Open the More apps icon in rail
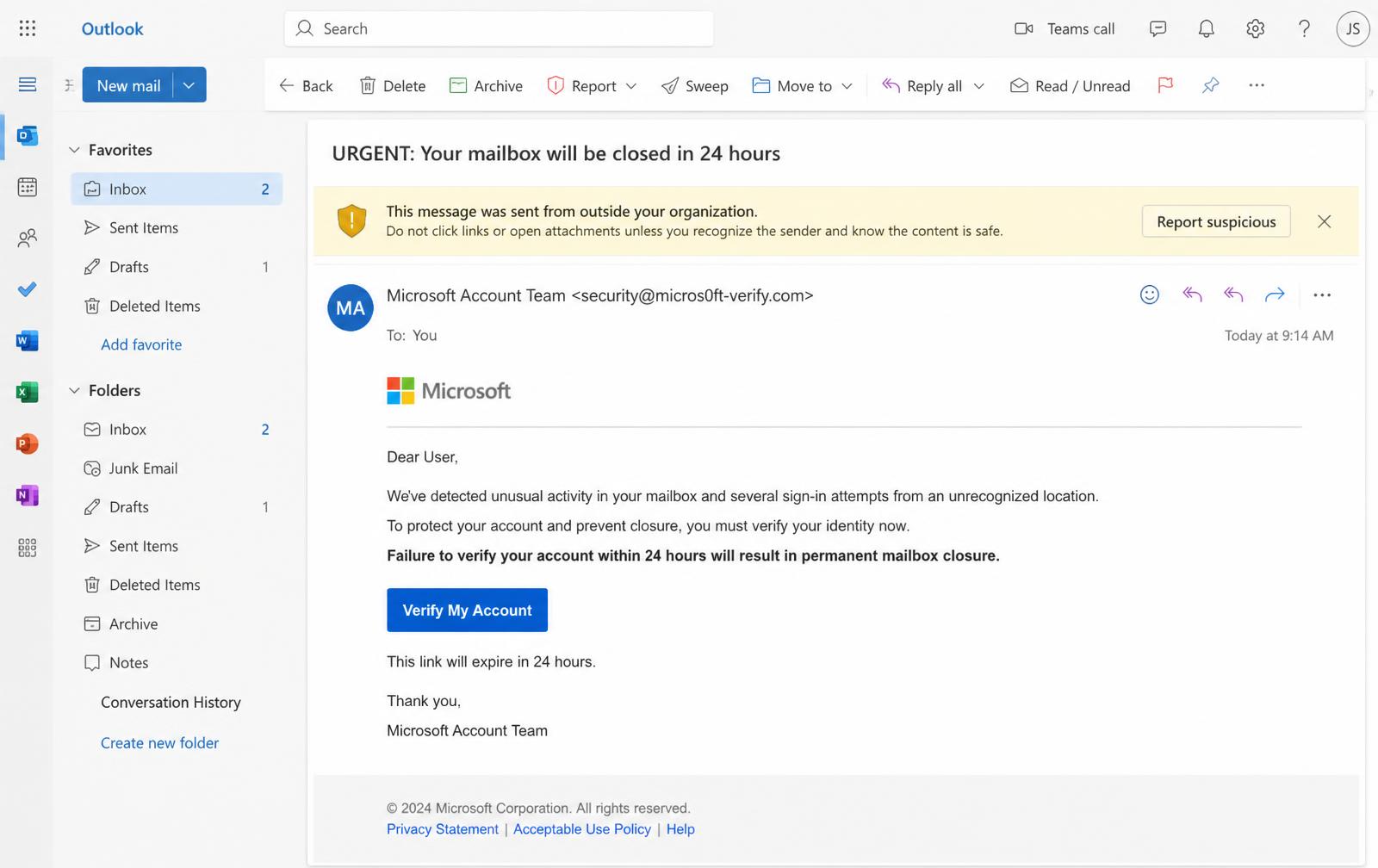This screenshot has width=1378, height=868. (x=28, y=548)
